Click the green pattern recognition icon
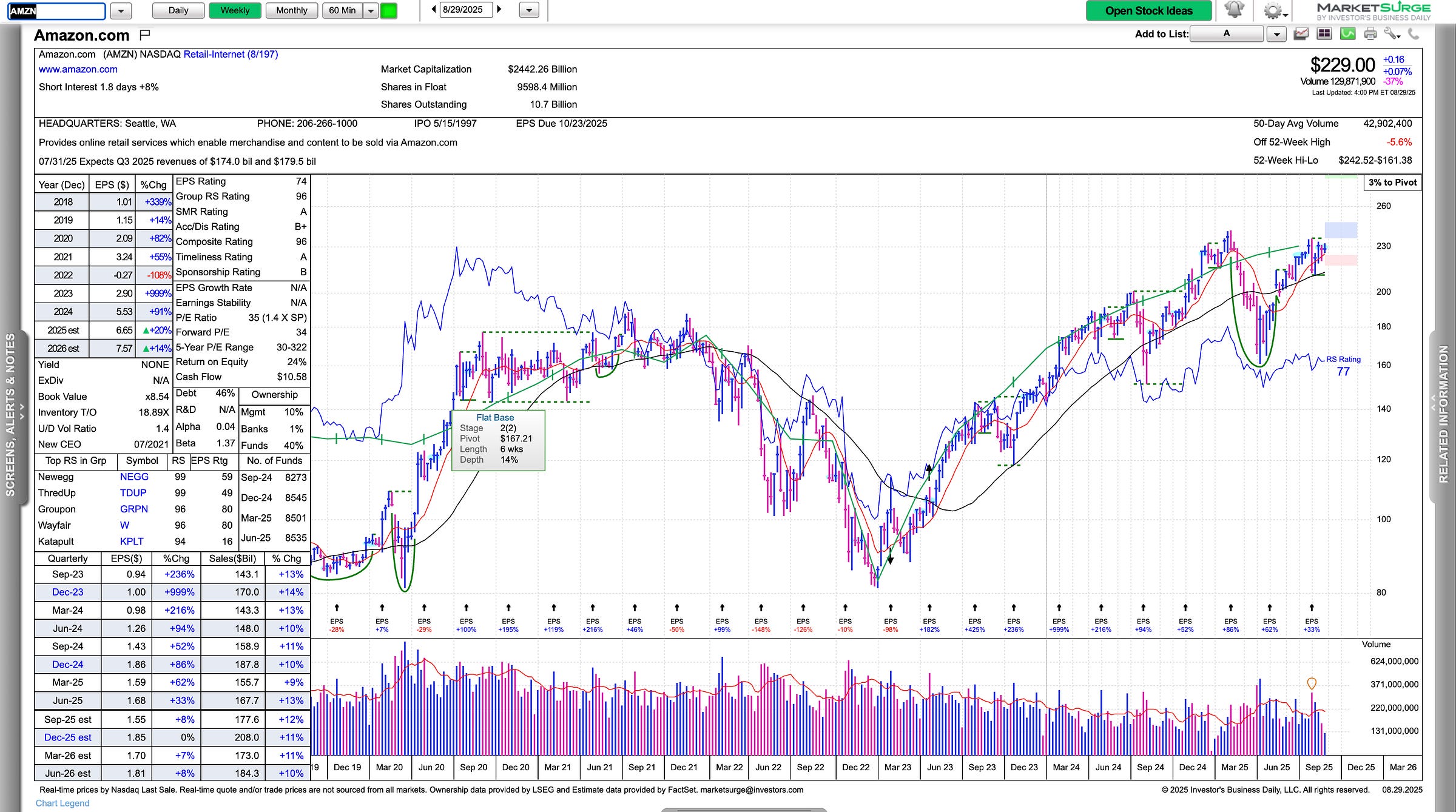1456x812 pixels. coord(1347,34)
